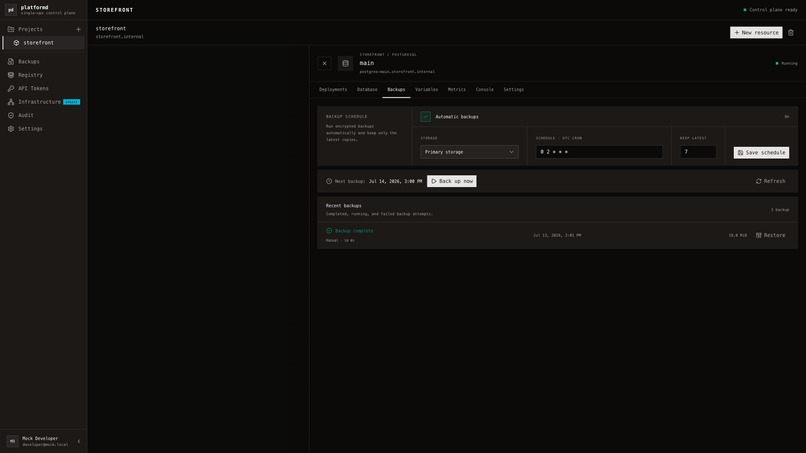Switch to the Console tab
This screenshot has width=806, height=453.
tap(485, 89)
